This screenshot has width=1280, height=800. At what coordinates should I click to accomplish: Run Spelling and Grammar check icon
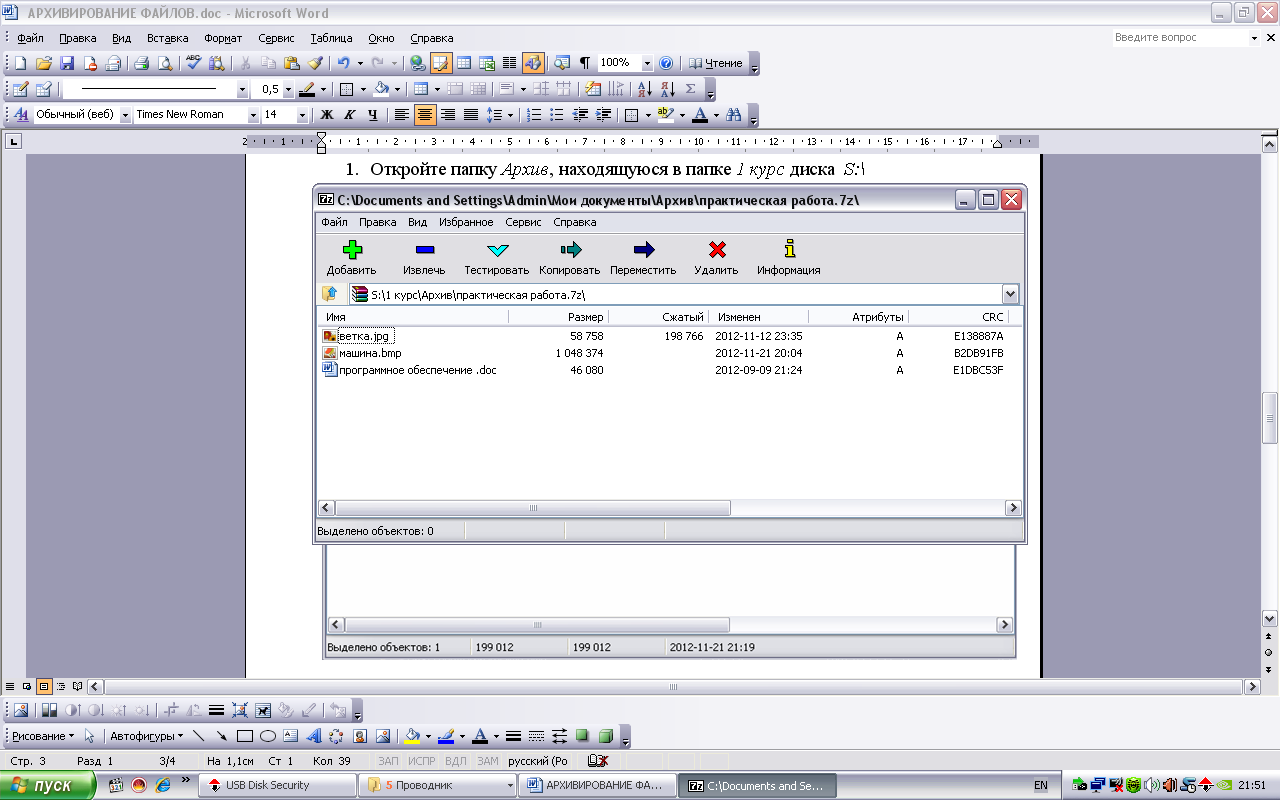(194, 63)
